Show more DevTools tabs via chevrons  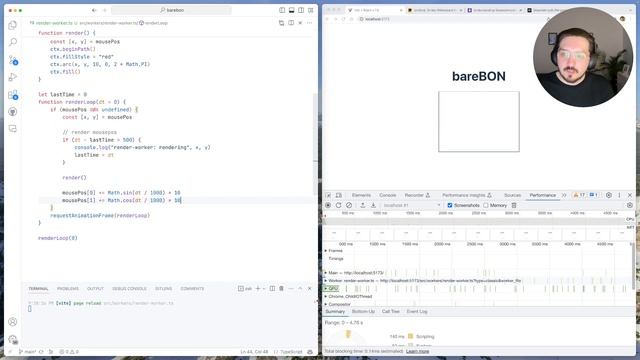[564, 195]
